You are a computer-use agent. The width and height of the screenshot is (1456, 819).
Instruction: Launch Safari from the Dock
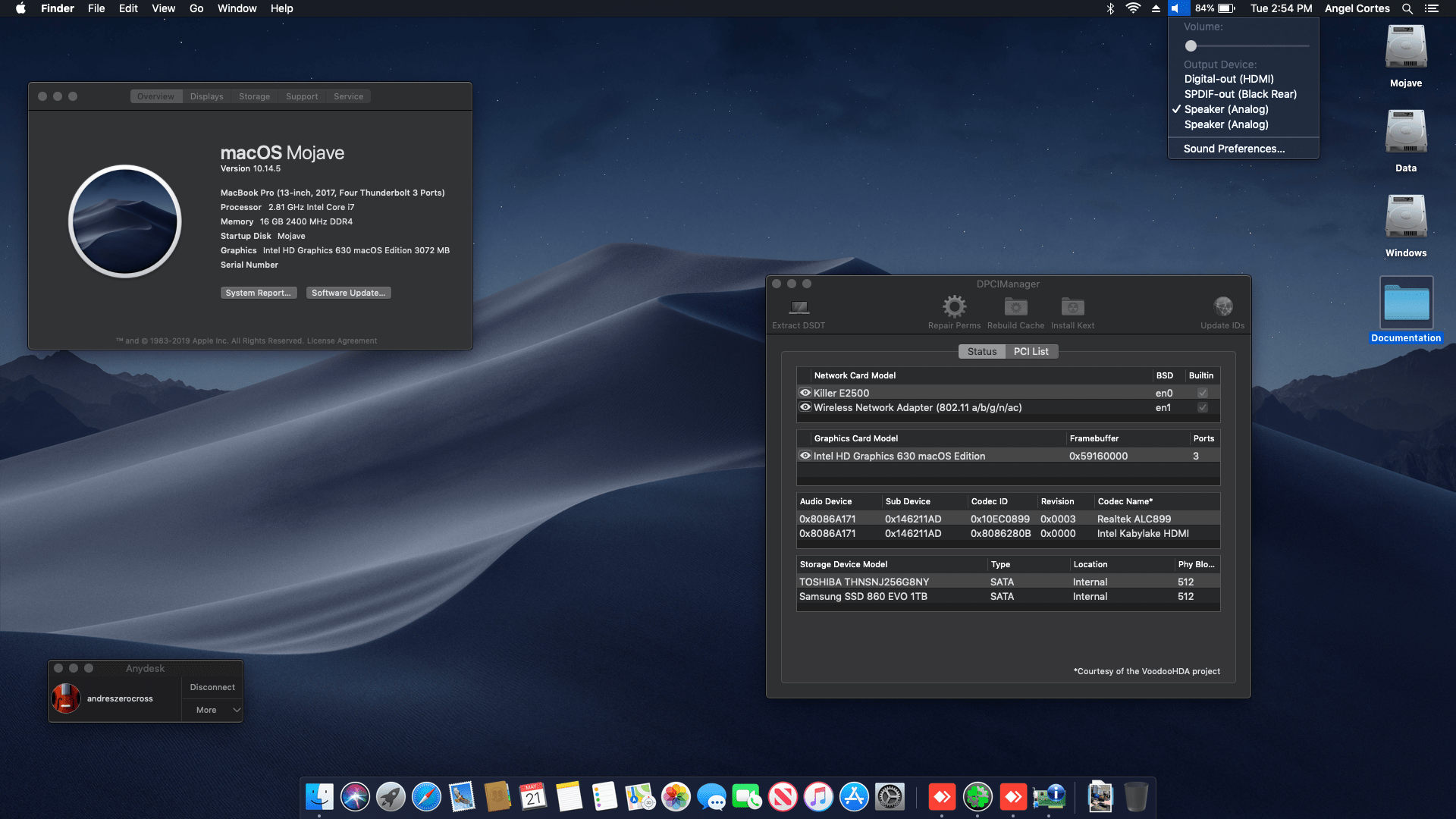pyautogui.click(x=426, y=797)
